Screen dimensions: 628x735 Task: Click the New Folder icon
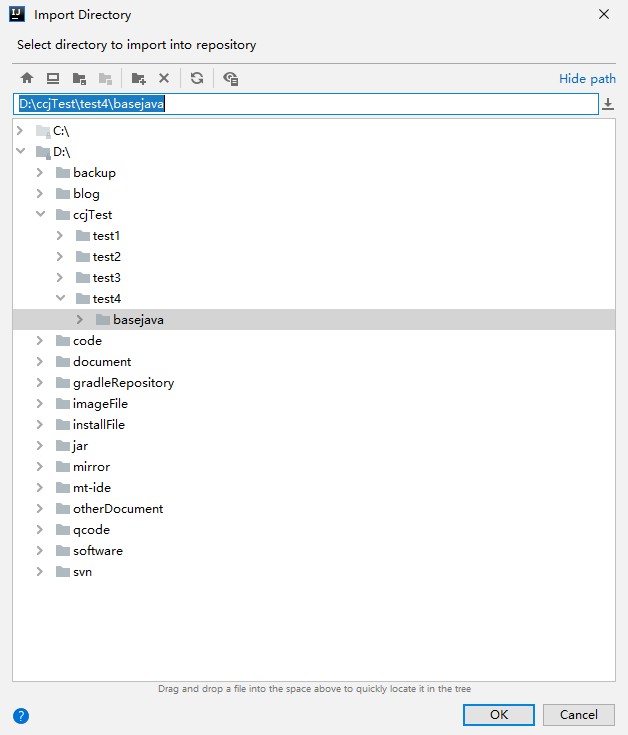[139, 78]
